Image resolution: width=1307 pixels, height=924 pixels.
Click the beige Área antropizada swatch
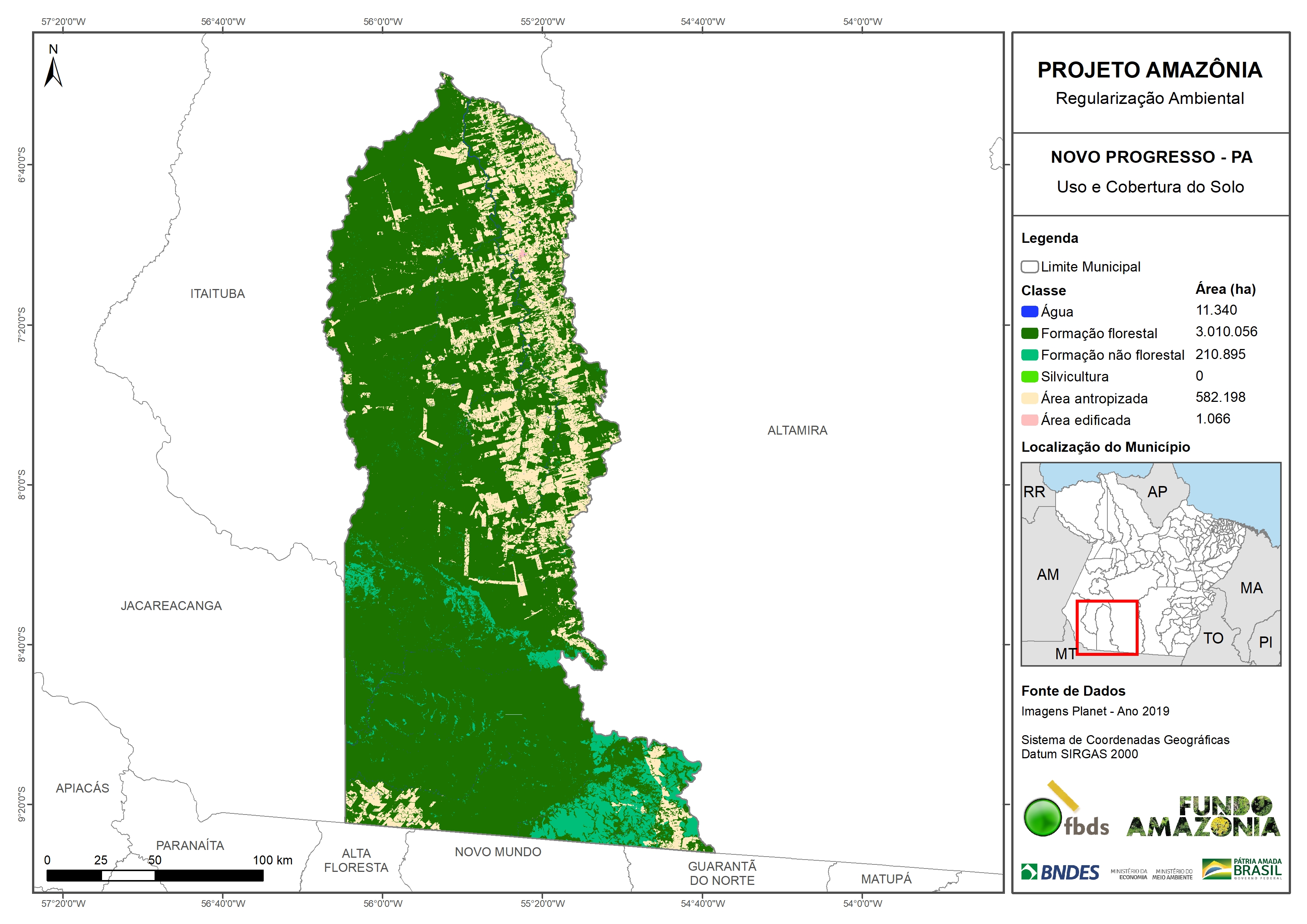[x=1029, y=398]
